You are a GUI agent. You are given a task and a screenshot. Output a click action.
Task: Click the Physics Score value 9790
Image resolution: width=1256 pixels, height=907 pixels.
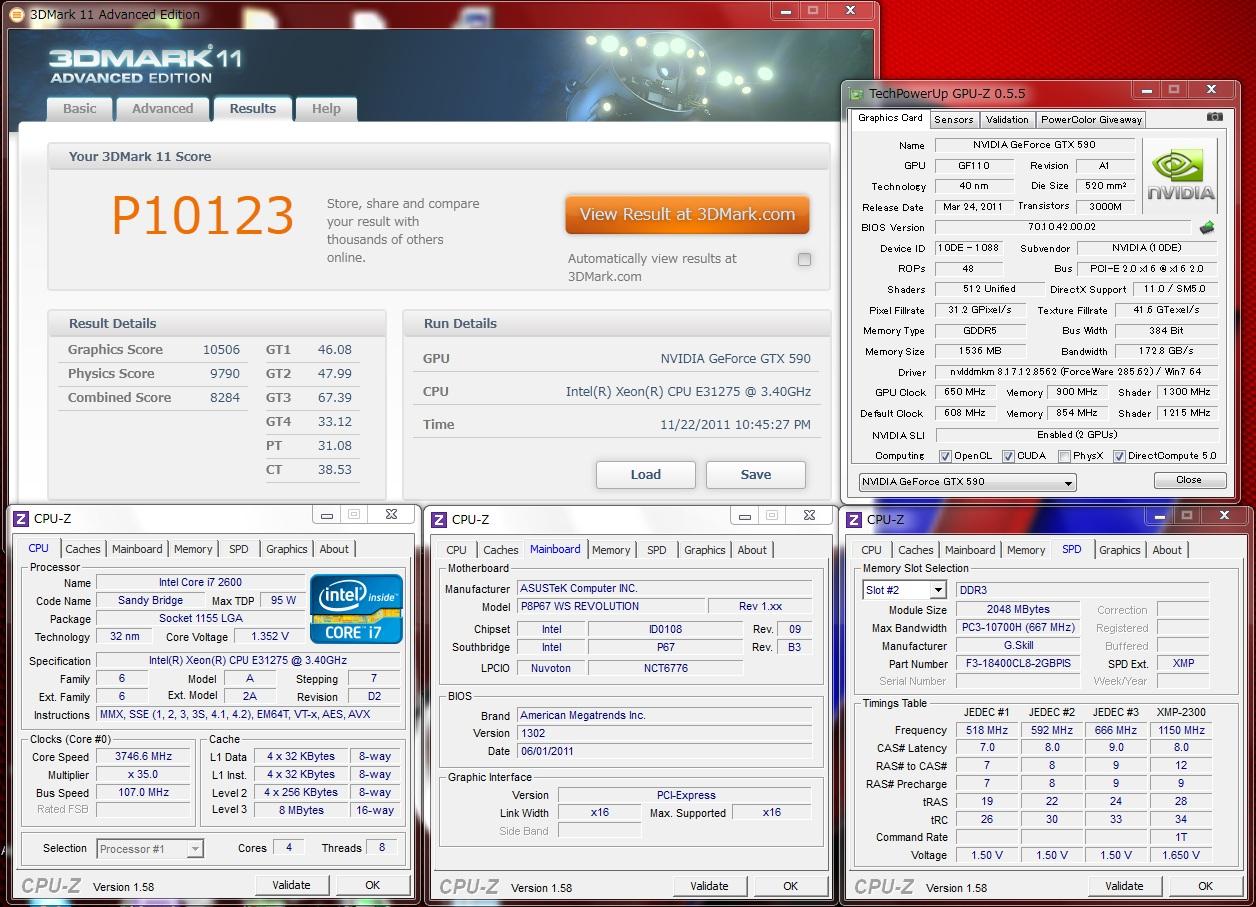pyautogui.click(x=224, y=374)
